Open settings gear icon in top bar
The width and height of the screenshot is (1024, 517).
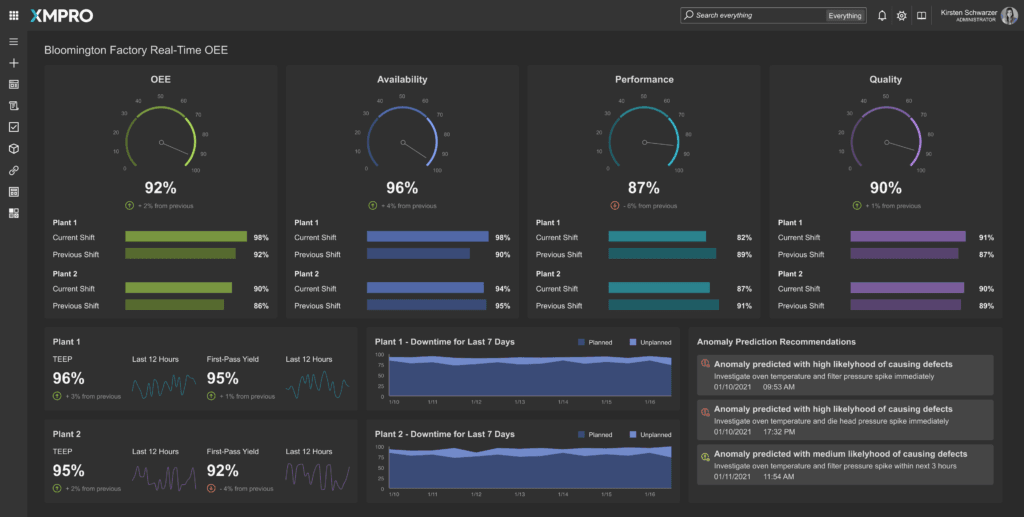tap(901, 16)
